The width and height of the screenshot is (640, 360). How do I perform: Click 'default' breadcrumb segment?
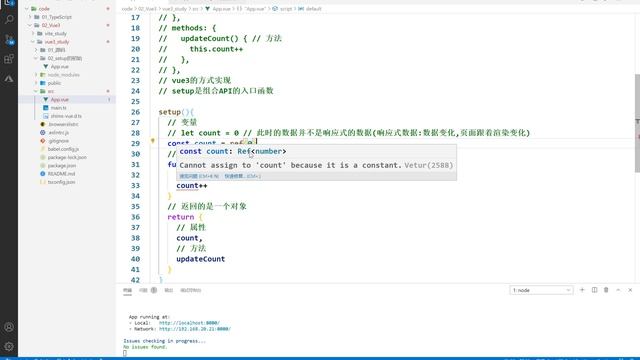[x=313, y=9]
